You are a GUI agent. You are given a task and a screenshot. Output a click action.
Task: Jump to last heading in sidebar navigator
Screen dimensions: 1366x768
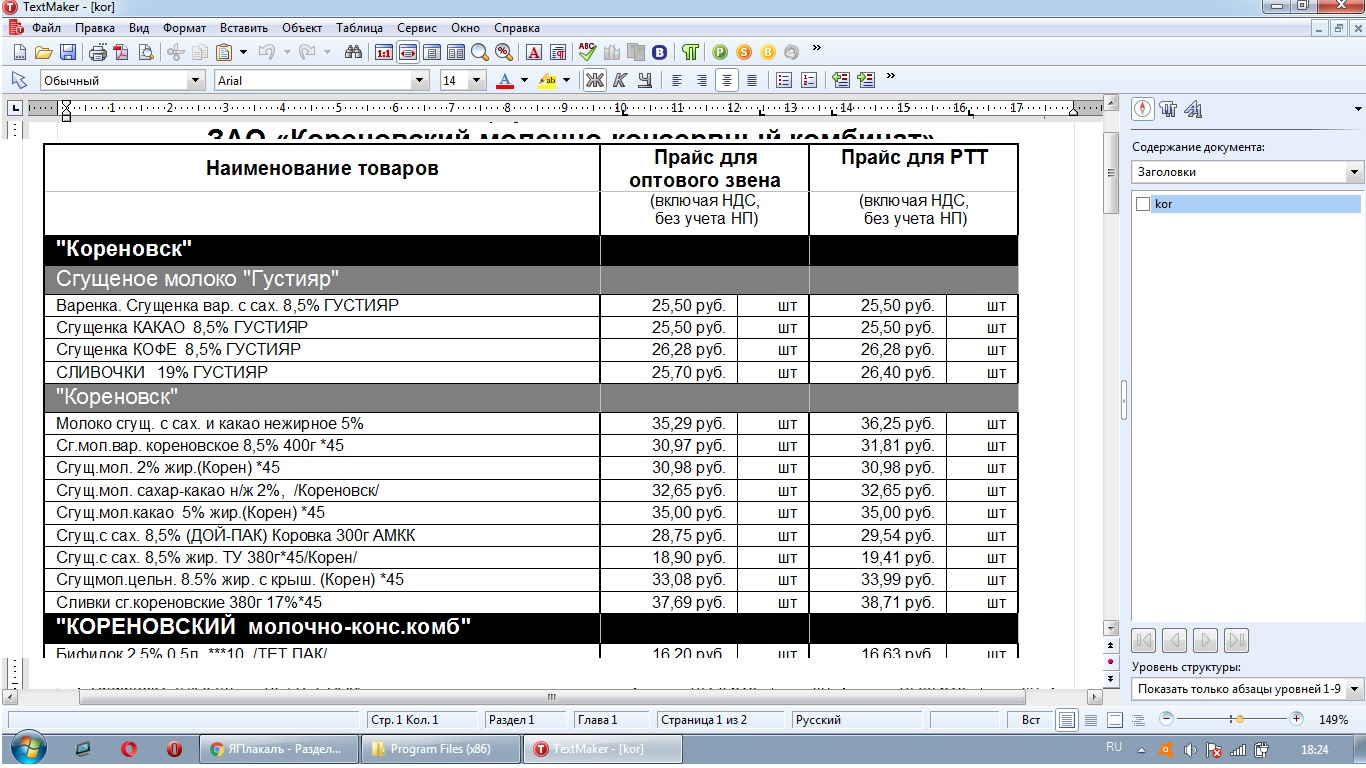[1236, 641]
